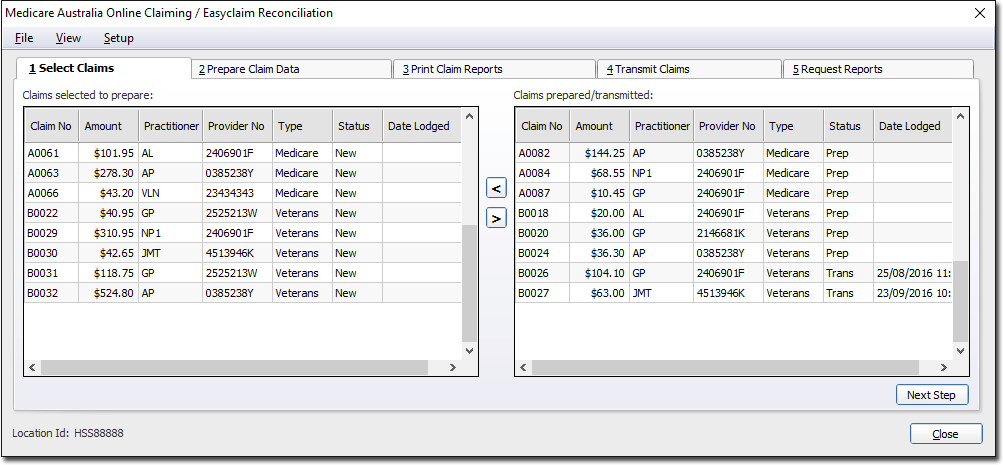Screen dimensions: 1003x465
Task: Click the Date Lodged header in right list
Action: click(909, 126)
